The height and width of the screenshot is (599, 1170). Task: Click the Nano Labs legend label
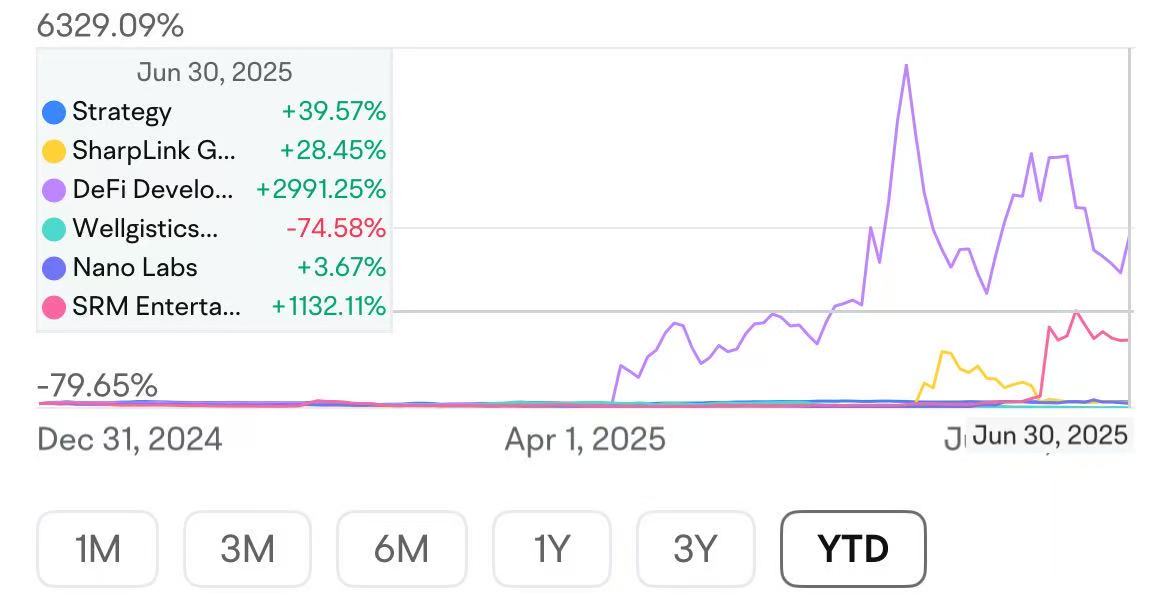click(135, 268)
